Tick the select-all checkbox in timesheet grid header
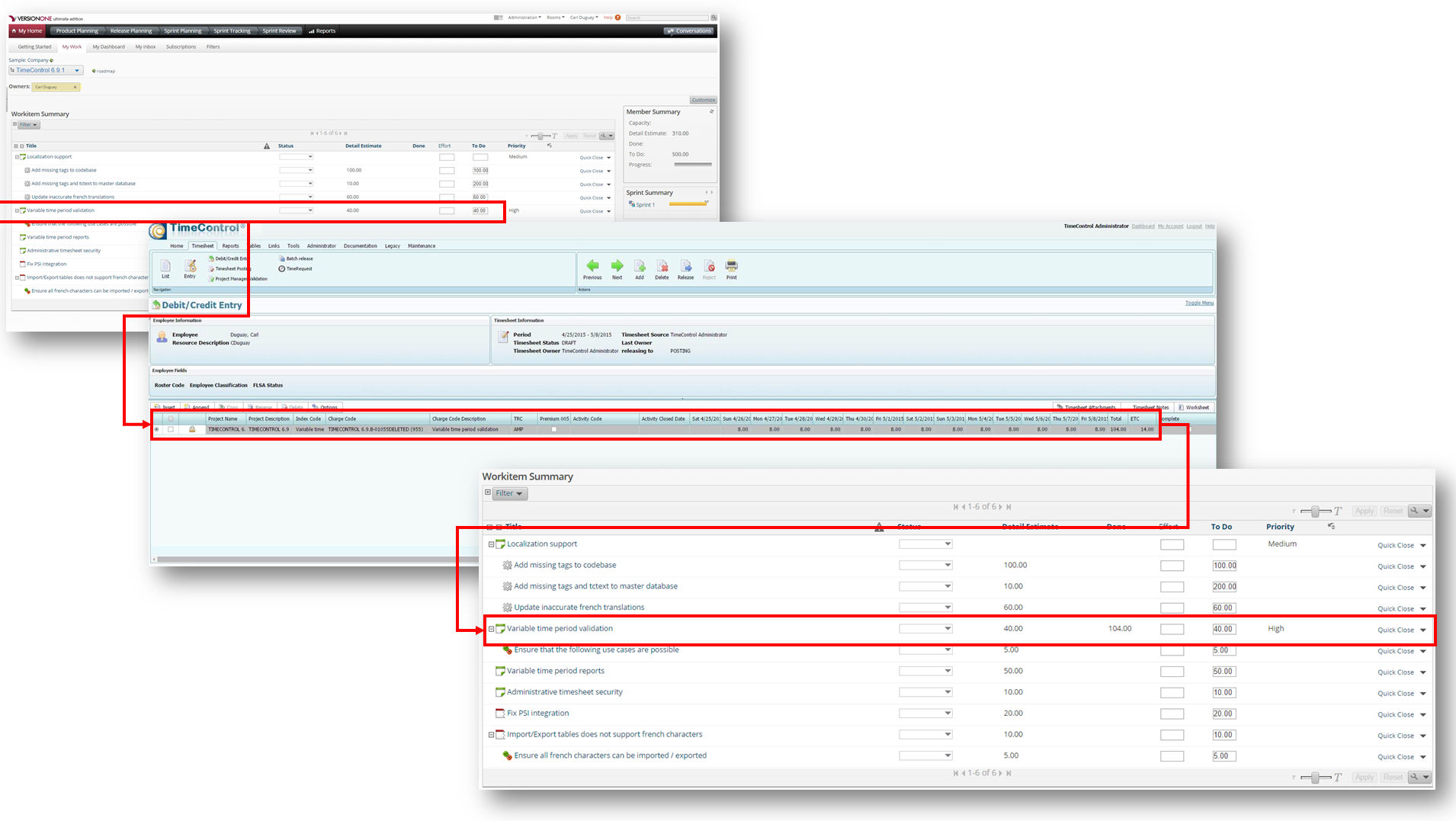 171,419
